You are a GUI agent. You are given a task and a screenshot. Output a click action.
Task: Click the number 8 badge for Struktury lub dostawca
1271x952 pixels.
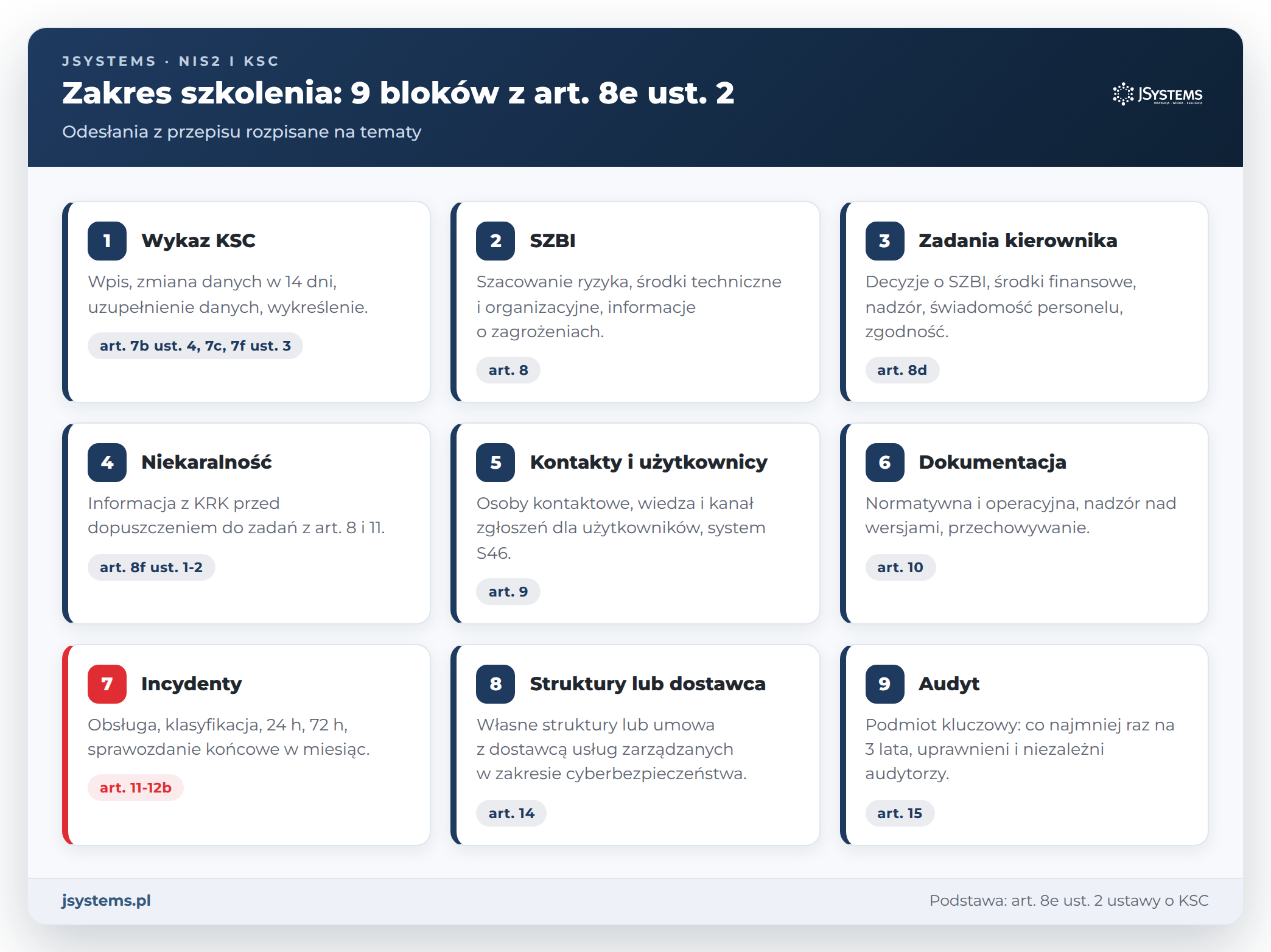[495, 684]
